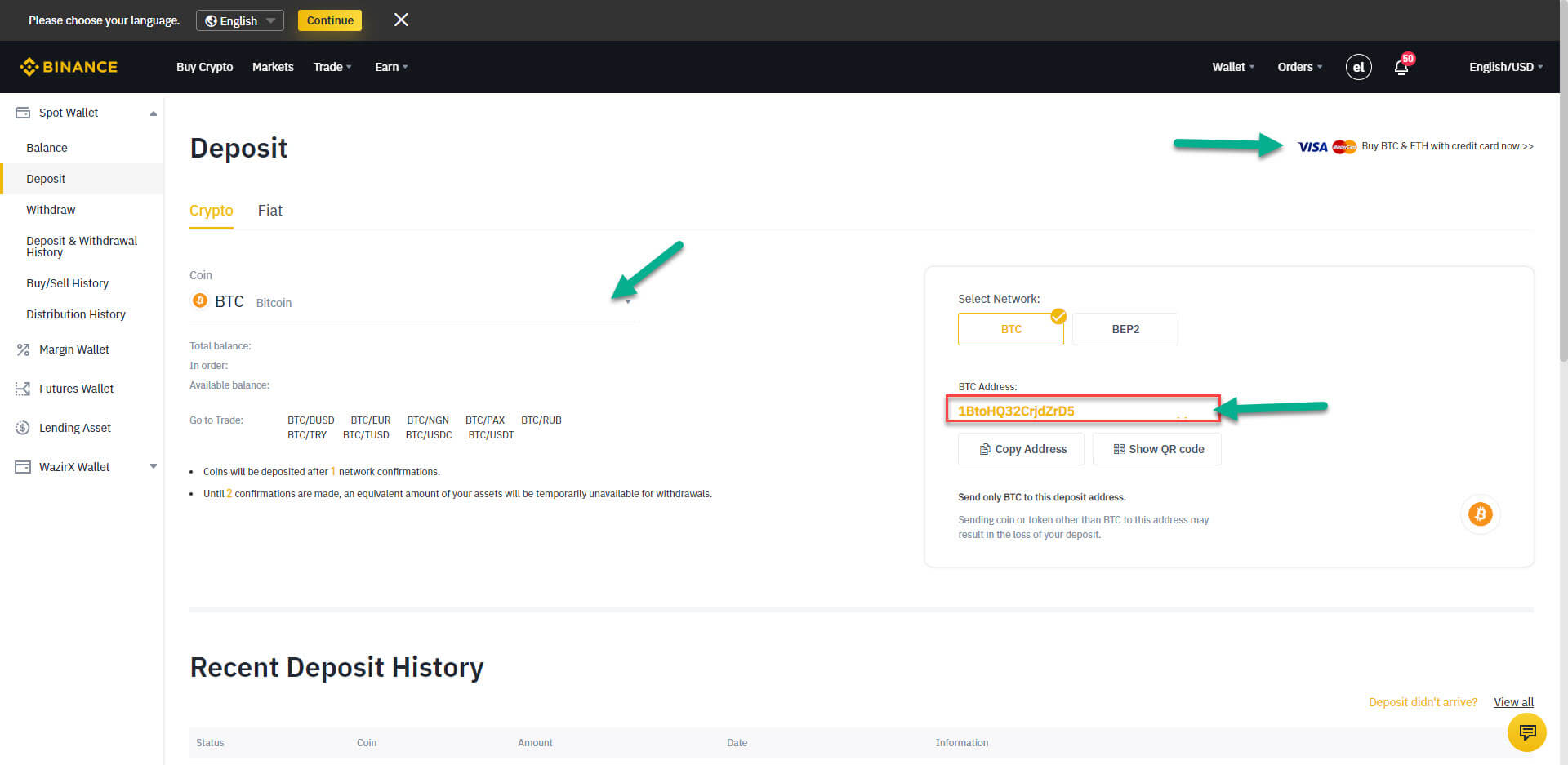Open Buy/Sell History
1568x765 pixels.
tap(67, 283)
